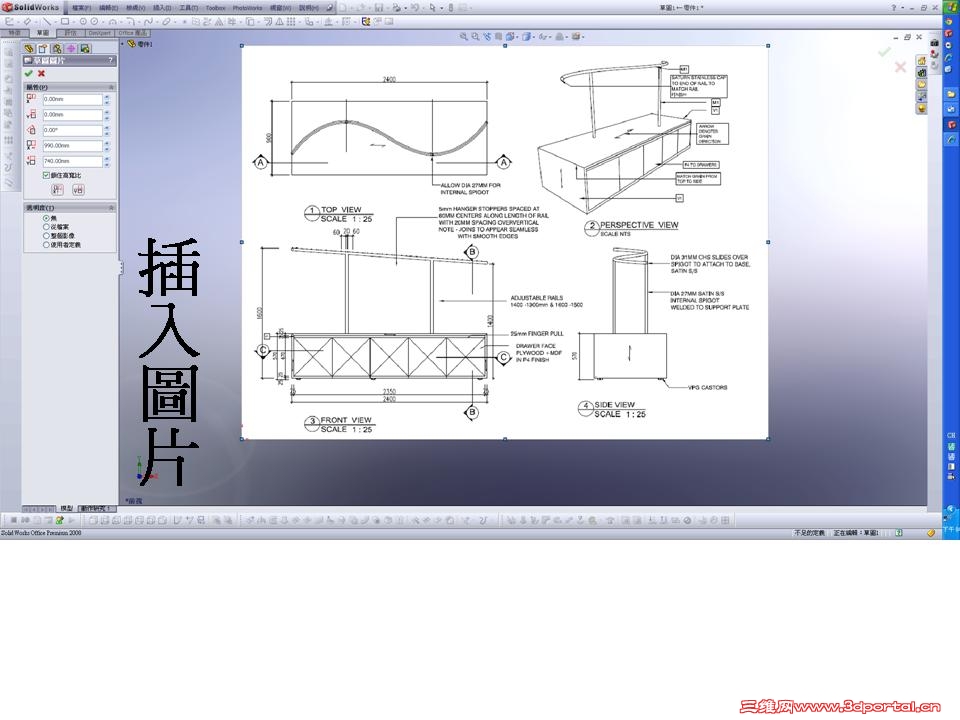Open dropdown arrow next to Rectangle tool
The width and height of the screenshot is (960, 720).
click(x=73, y=21)
